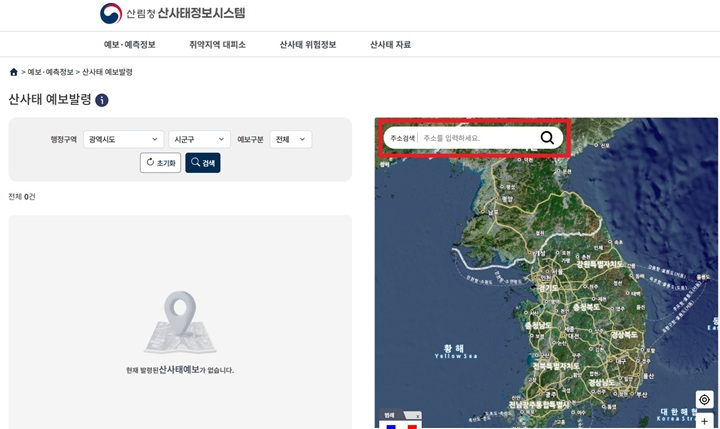Click the info icon beside 산사태 예보발령
The image size is (720, 429).
click(102, 100)
